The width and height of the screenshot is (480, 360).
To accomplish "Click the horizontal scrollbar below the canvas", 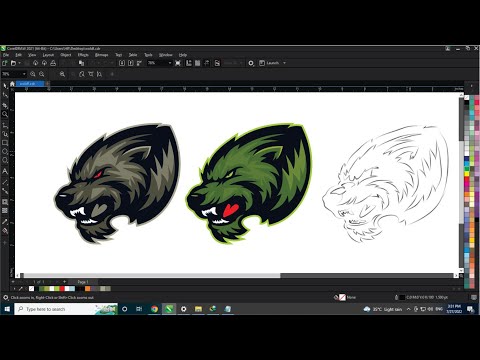I will tap(152, 276).
